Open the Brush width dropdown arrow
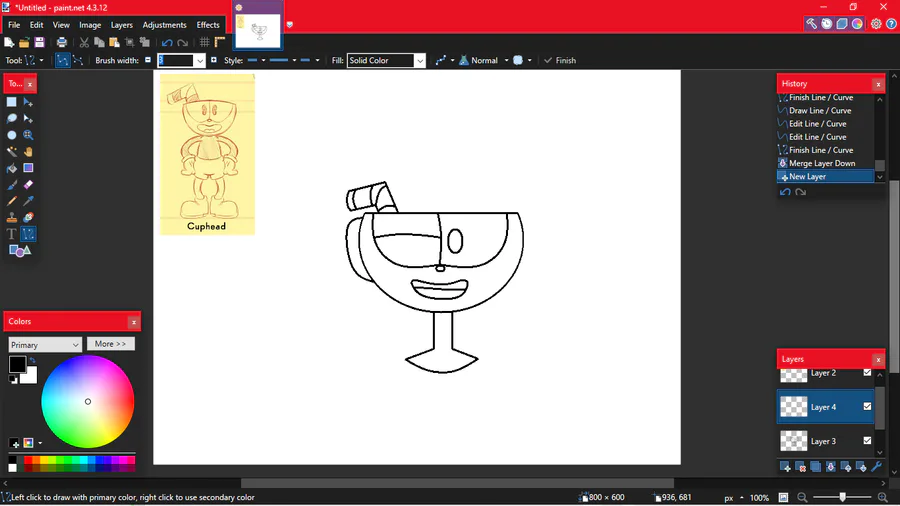 [200, 61]
